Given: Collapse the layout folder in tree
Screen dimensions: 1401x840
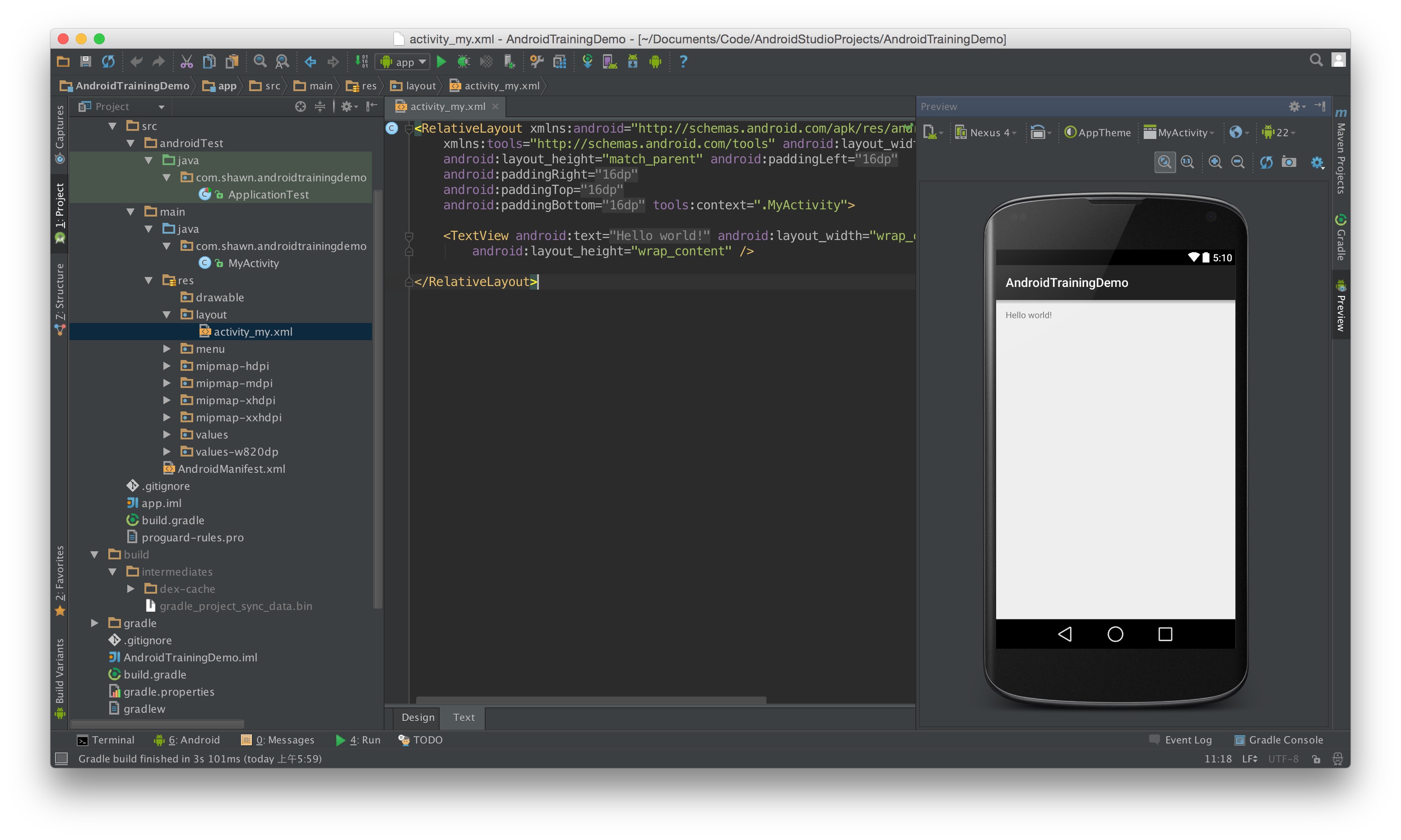Looking at the screenshot, I should 167,315.
